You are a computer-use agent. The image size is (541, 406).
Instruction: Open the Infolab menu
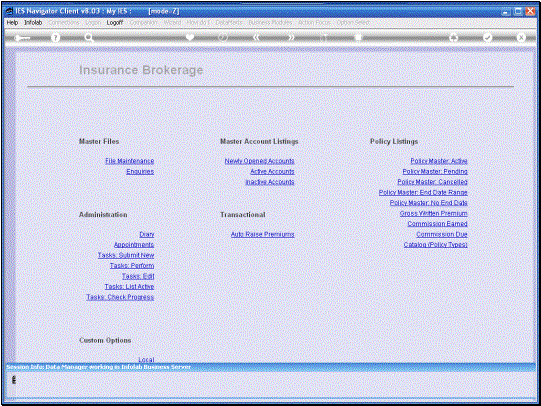[x=33, y=22]
